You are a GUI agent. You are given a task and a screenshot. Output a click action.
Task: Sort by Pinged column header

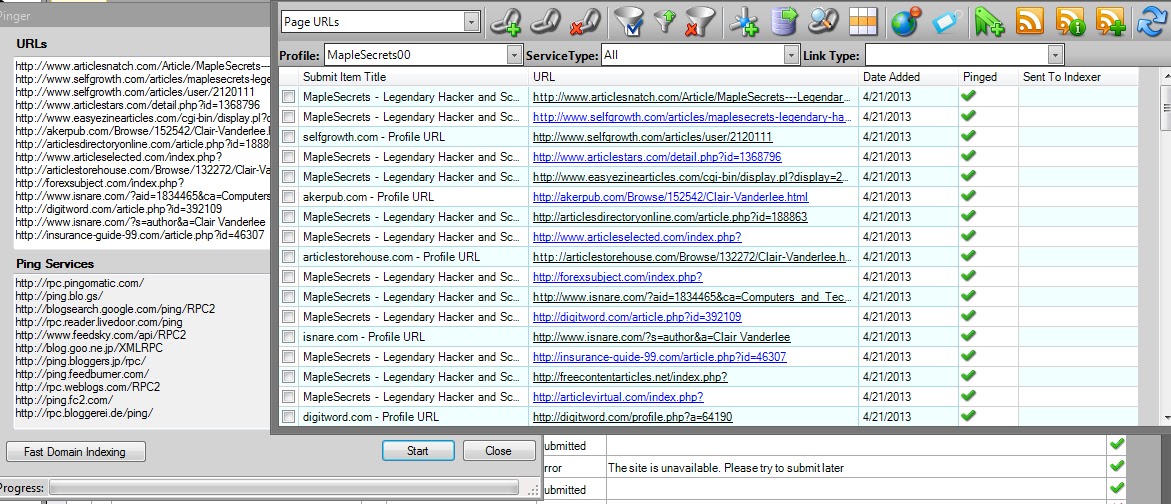(988, 77)
